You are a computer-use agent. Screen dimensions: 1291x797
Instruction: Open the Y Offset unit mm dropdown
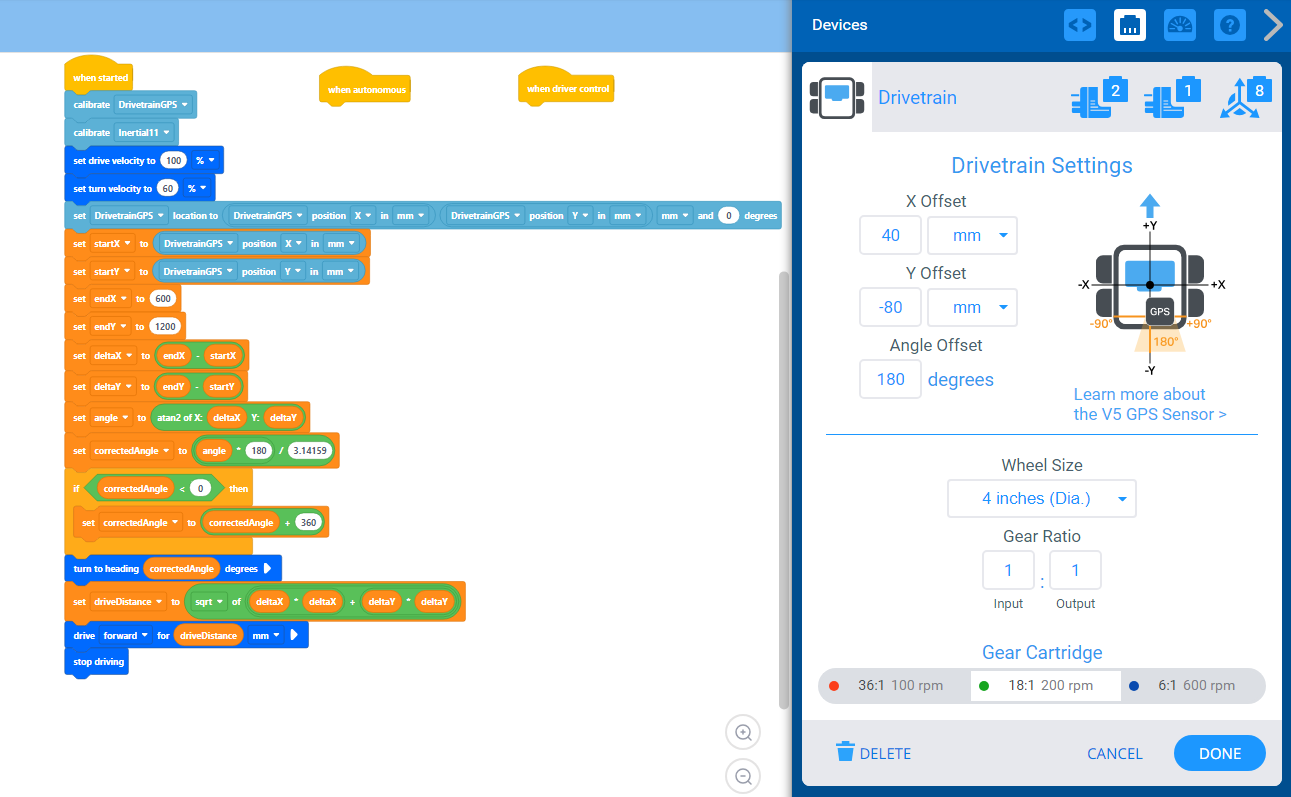(x=972, y=308)
